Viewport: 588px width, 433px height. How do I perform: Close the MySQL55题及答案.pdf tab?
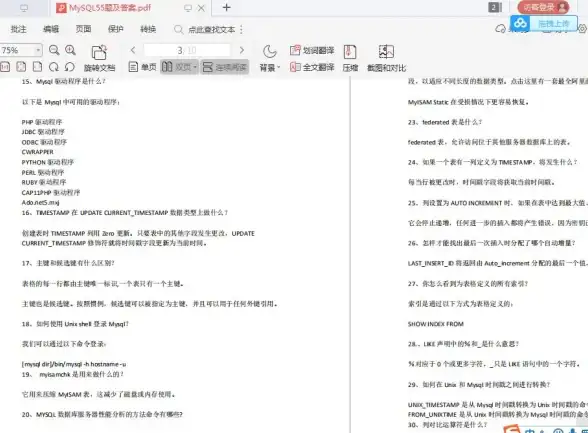[201, 8]
